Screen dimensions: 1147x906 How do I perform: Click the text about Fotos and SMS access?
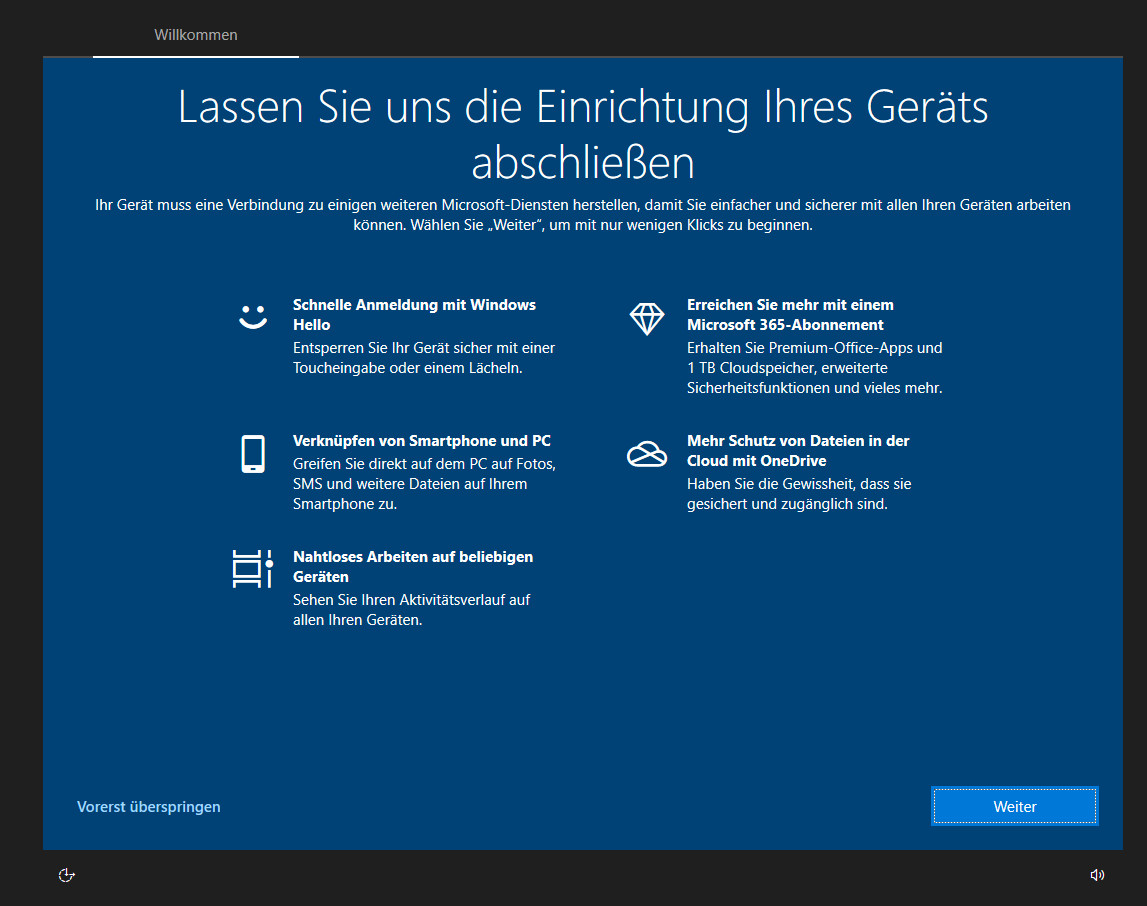pyautogui.click(x=424, y=484)
